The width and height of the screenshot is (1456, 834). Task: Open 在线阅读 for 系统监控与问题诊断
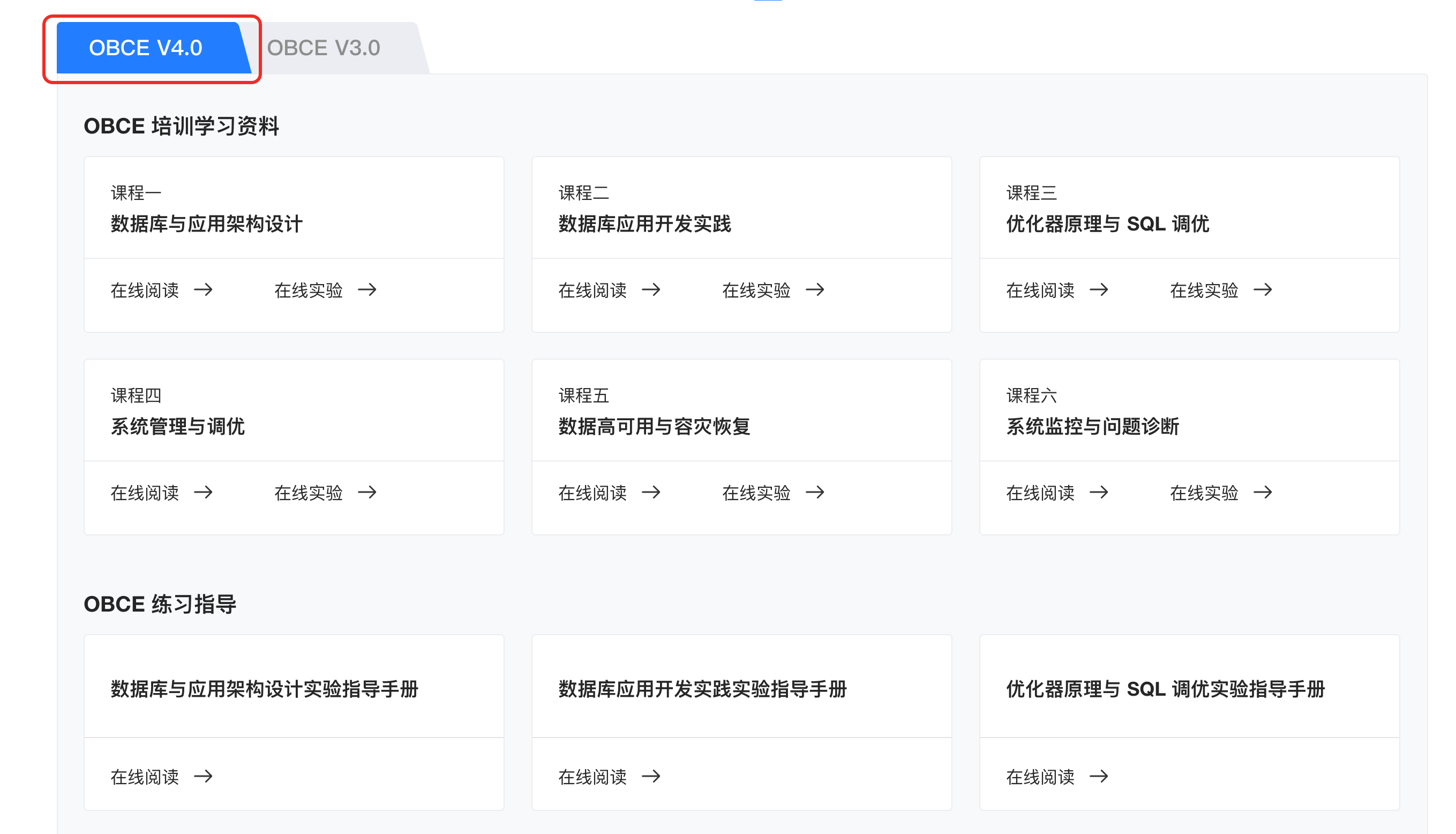(x=1040, y=493)
